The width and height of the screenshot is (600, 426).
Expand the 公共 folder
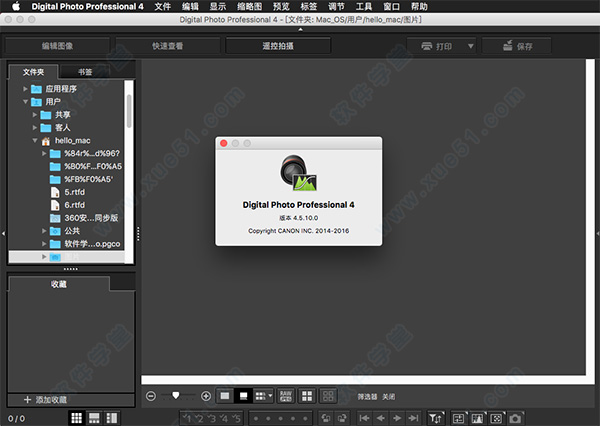[x=44, y=231]
